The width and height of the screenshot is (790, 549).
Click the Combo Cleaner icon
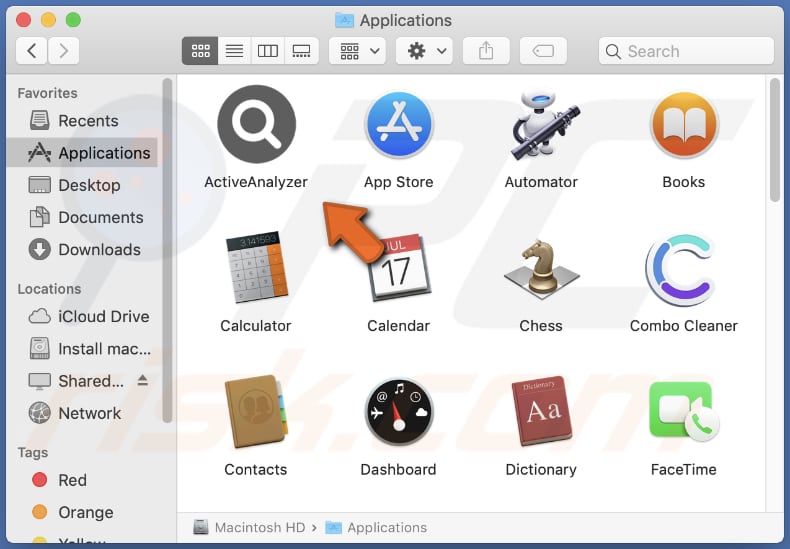coord(681,270)
